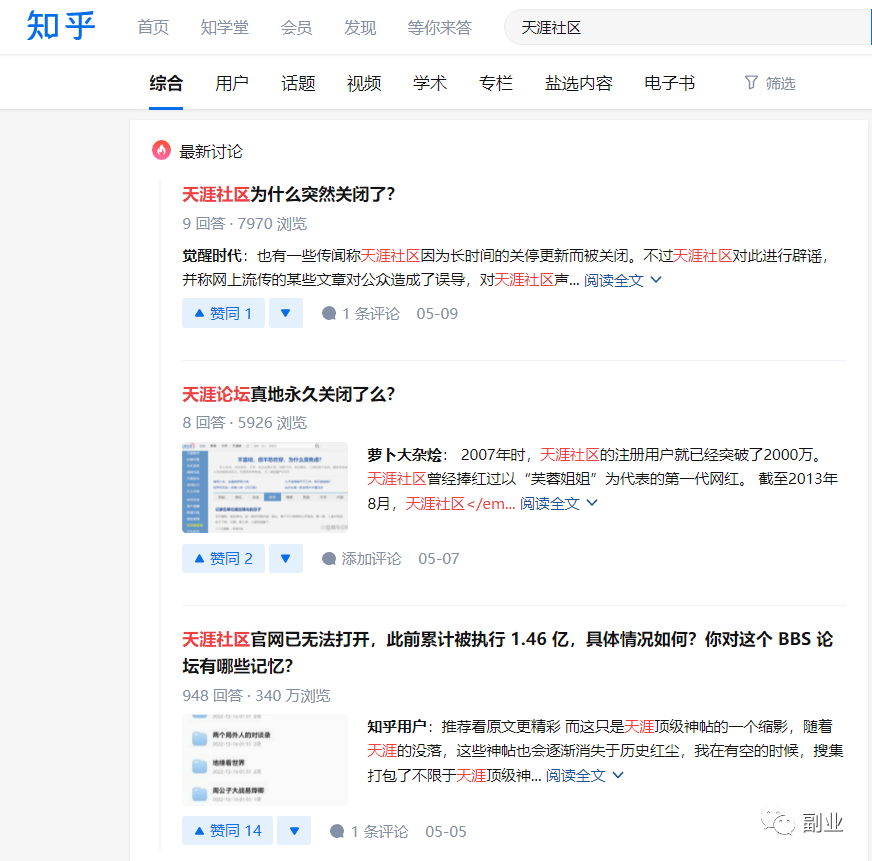Expand 阅读全文 on the 觉醒时代 answer
872x861 pixels.
tap(622, 280)
